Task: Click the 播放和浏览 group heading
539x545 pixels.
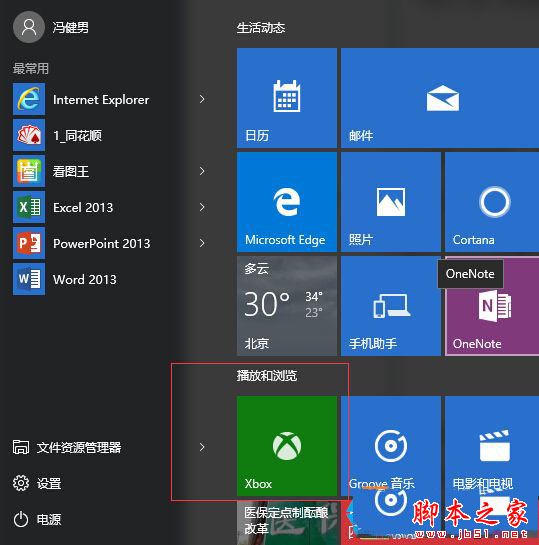Action: click(x=267, y=376)
